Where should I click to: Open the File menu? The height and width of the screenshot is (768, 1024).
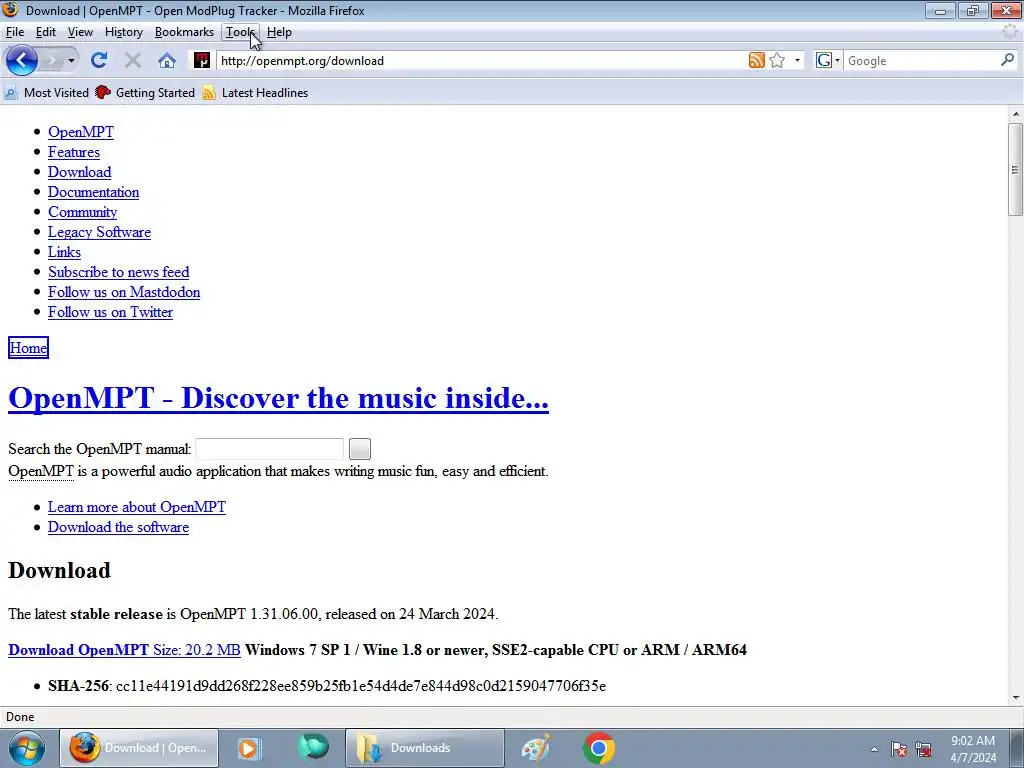(15, 32)
